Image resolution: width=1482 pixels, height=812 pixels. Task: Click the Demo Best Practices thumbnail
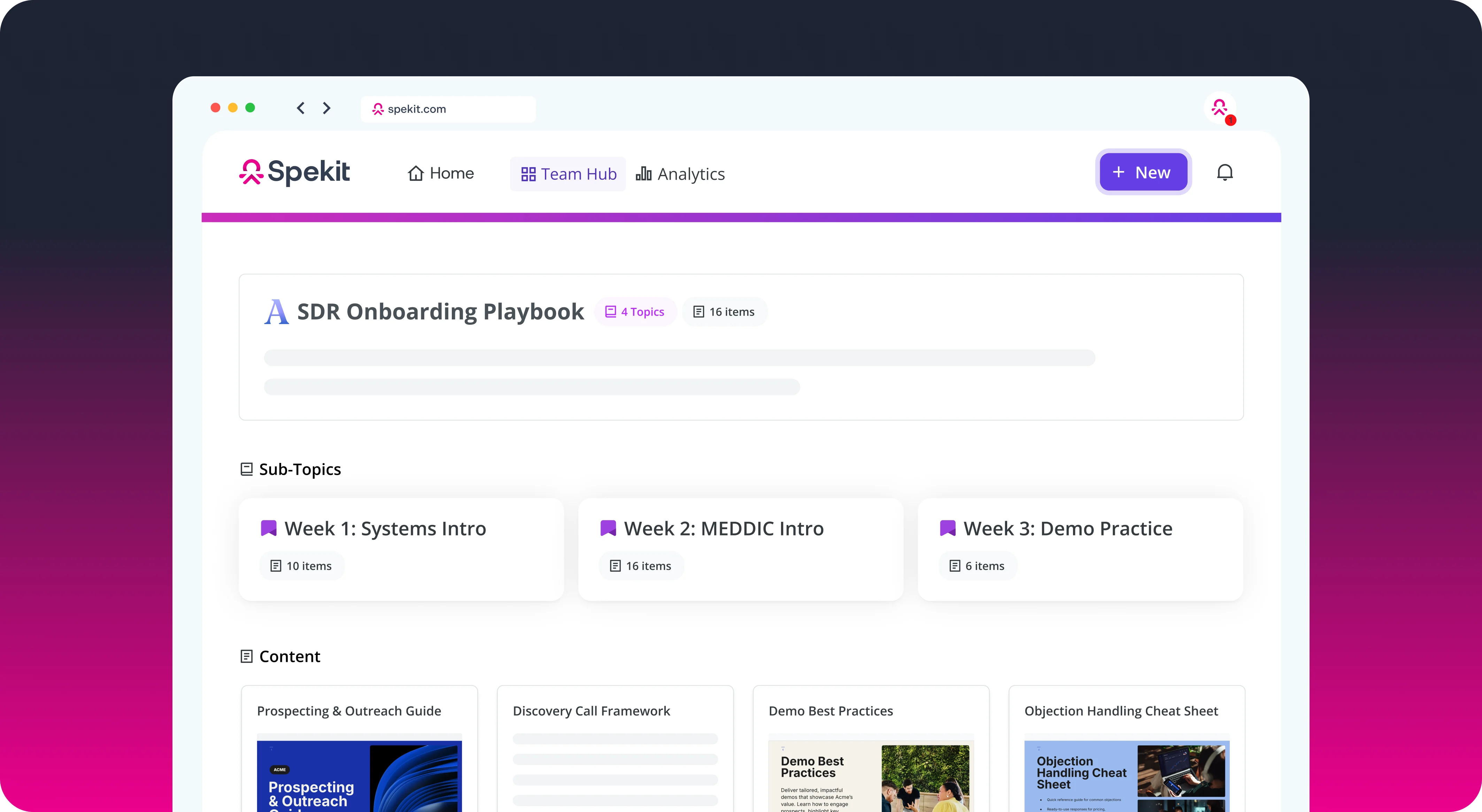871,776
